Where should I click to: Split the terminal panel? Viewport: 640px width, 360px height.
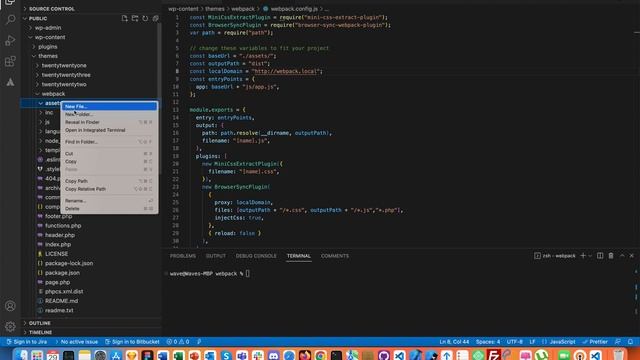(600, 256)
